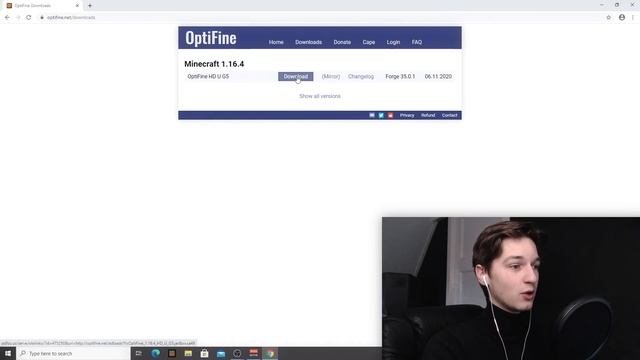Screen dimensions: 640x360
Task: Click the taskbar search box
Action: point(73,353)
